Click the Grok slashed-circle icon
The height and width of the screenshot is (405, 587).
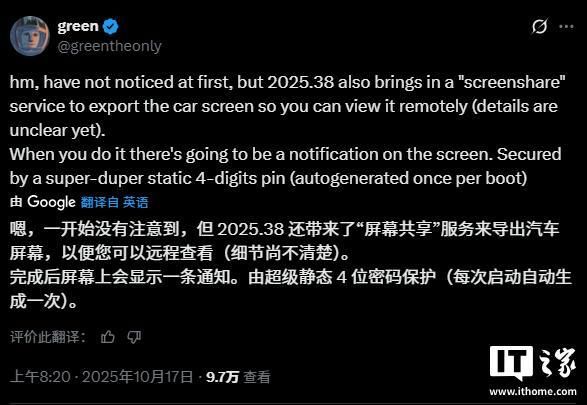pos(539,27)
